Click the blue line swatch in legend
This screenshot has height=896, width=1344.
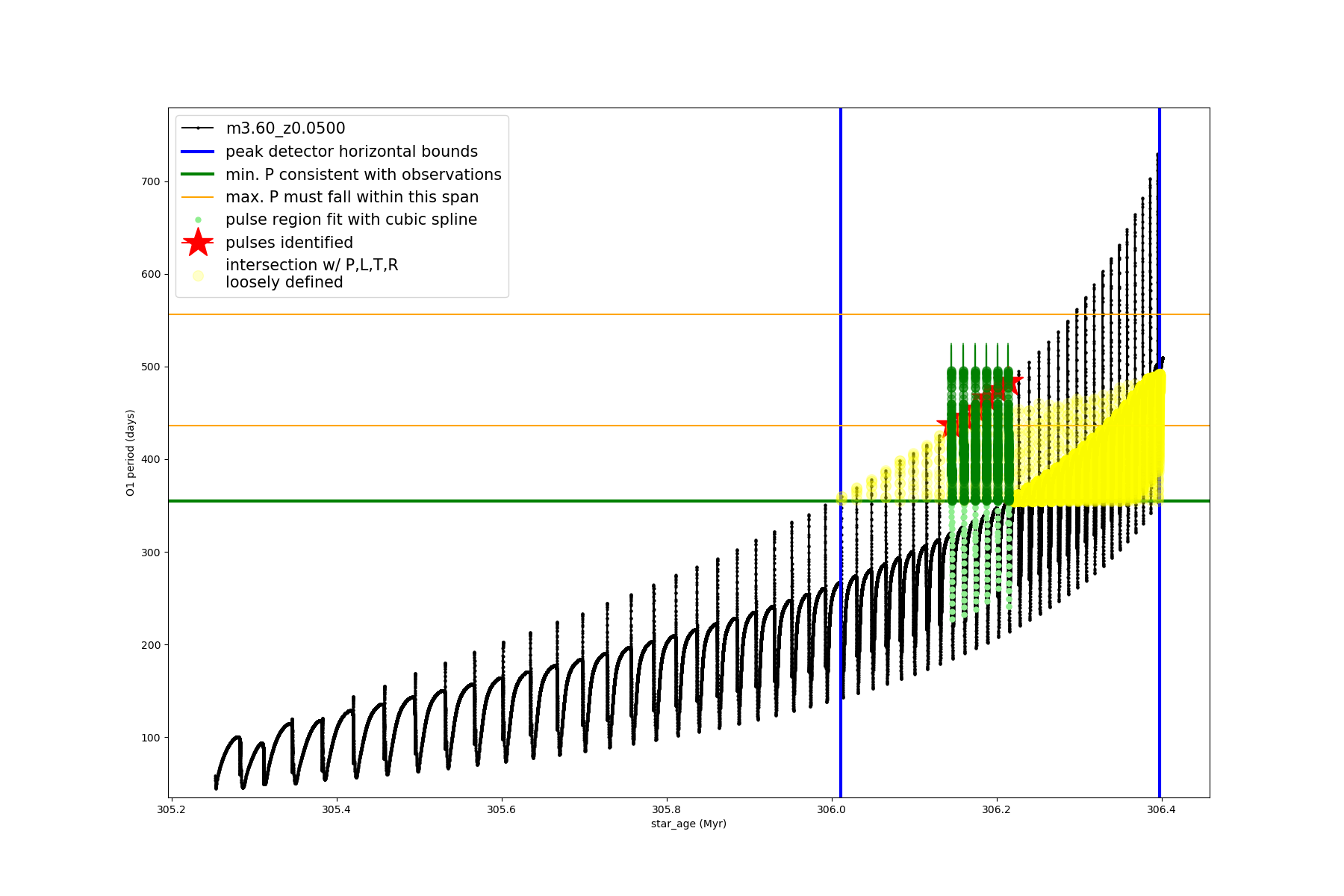click(198, 152)
